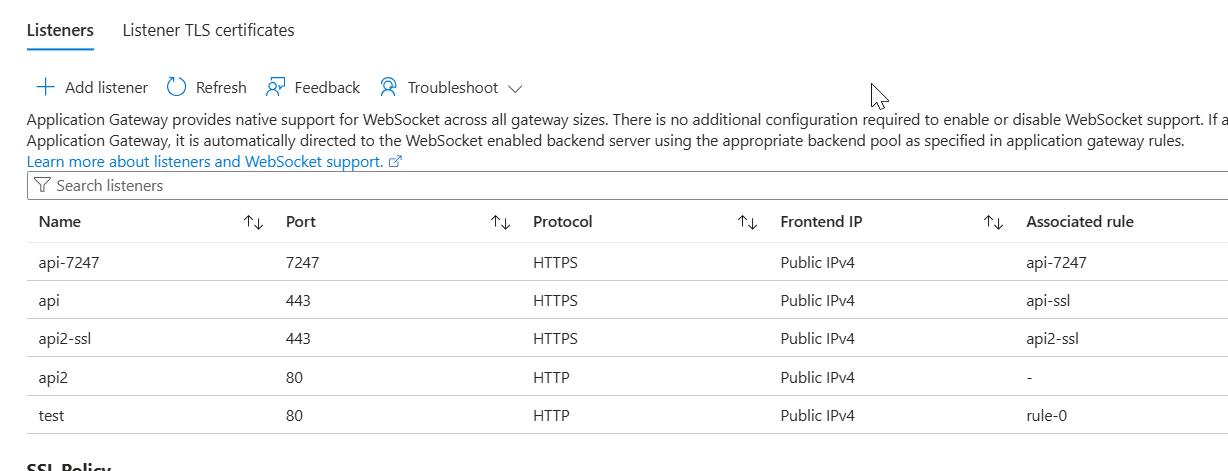
Task: Switch to Listener TLS certificates tab
Action: pyautogui.click(x=208, y=30)
